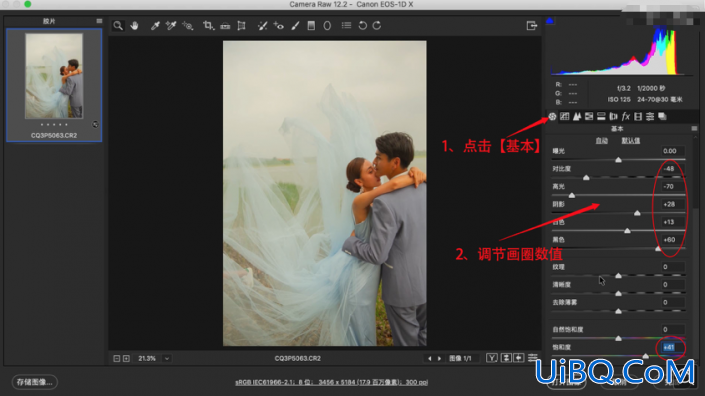The width and height of the screenshot is (705, 396).
Task: Zoom in with the plus button
Action: coord(126,358)
